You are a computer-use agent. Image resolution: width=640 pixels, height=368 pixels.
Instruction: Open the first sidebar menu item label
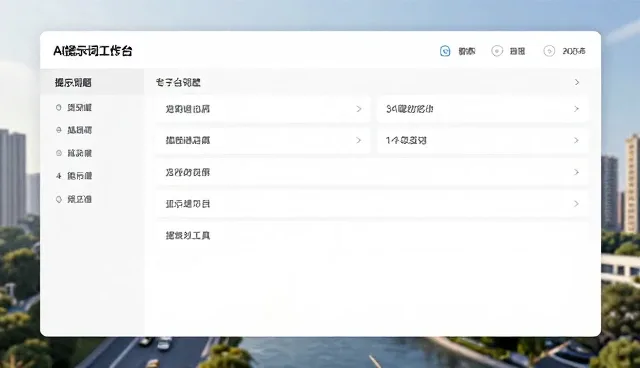point(79,108)
